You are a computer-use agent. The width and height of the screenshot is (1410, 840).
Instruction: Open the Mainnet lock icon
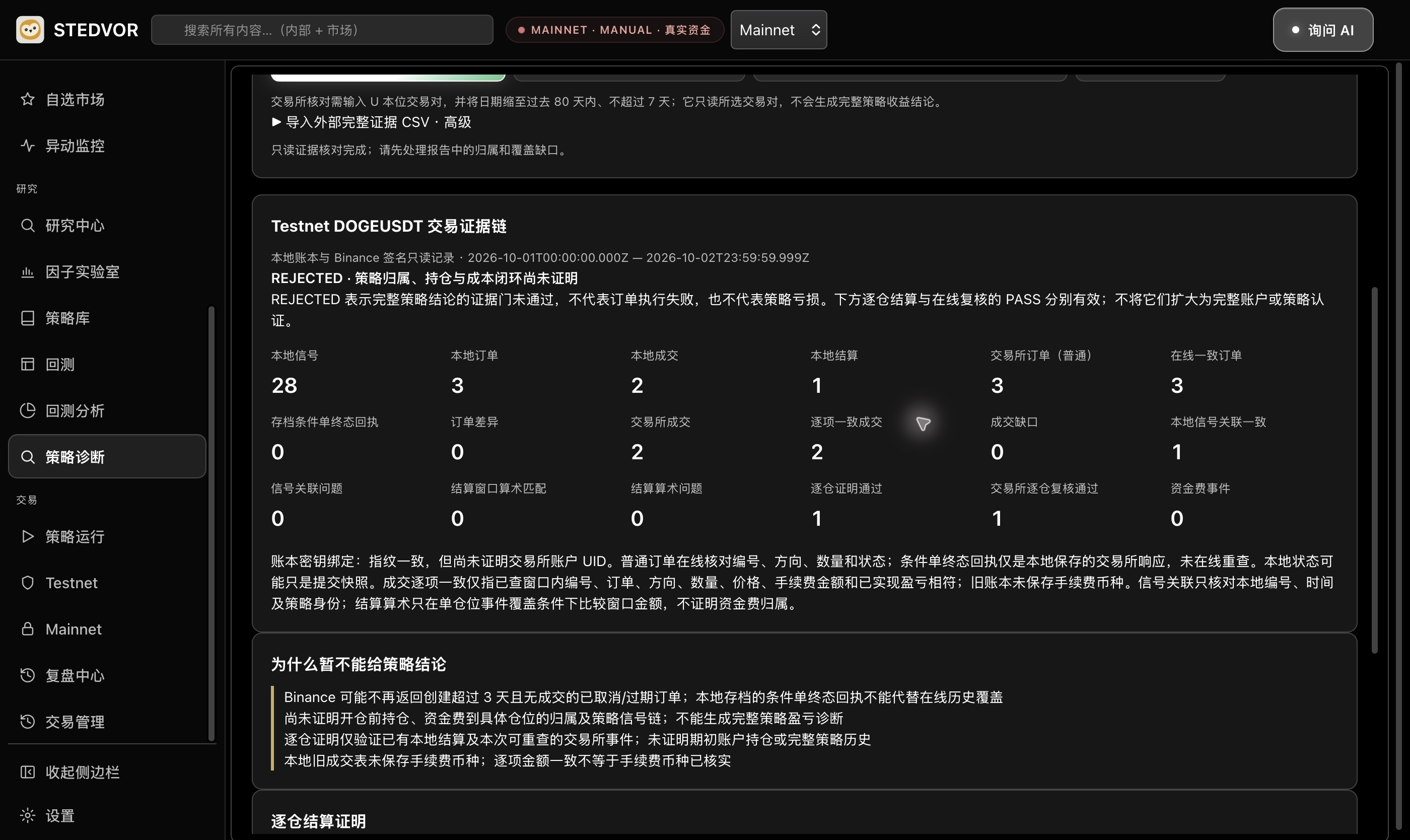click(27, 629)
